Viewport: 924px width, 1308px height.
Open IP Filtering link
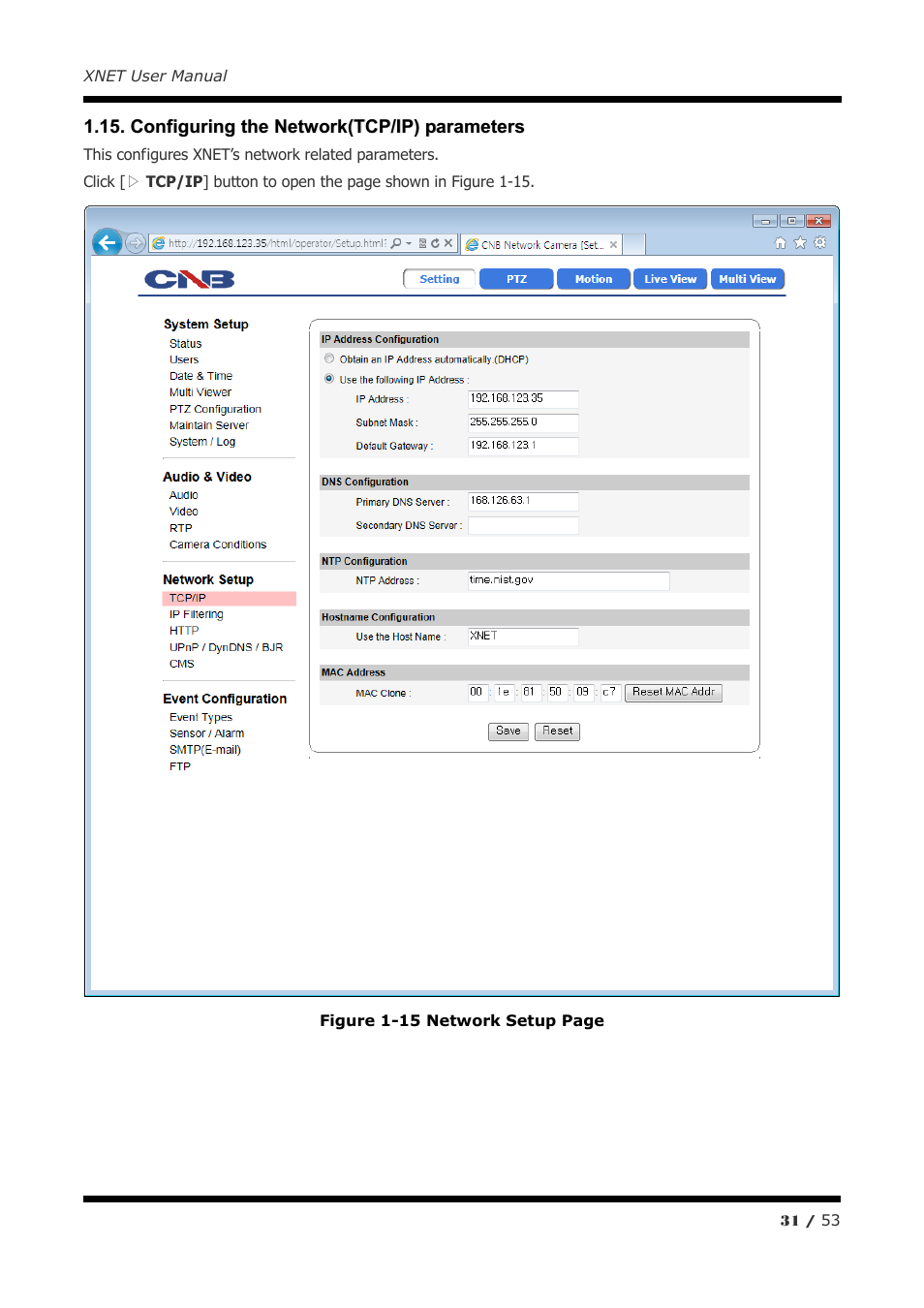pos(197,614)
